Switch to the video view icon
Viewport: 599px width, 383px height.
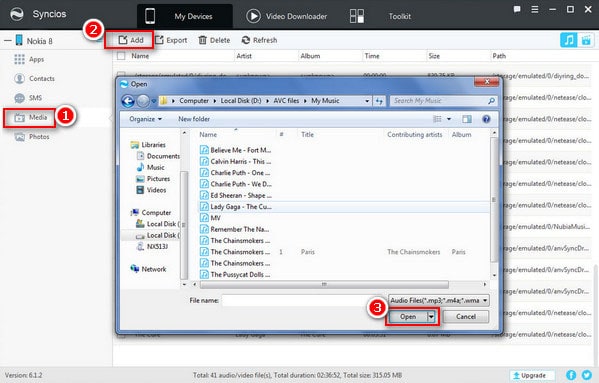pos(586,40)
